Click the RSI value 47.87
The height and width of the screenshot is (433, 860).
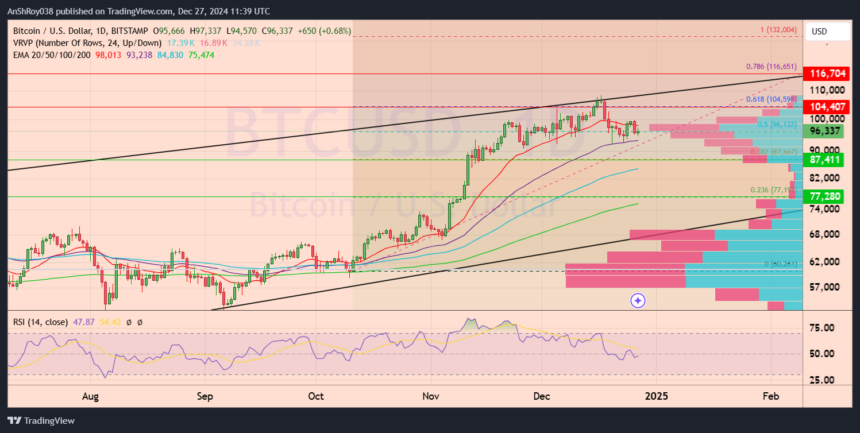[x=82, y=322]
